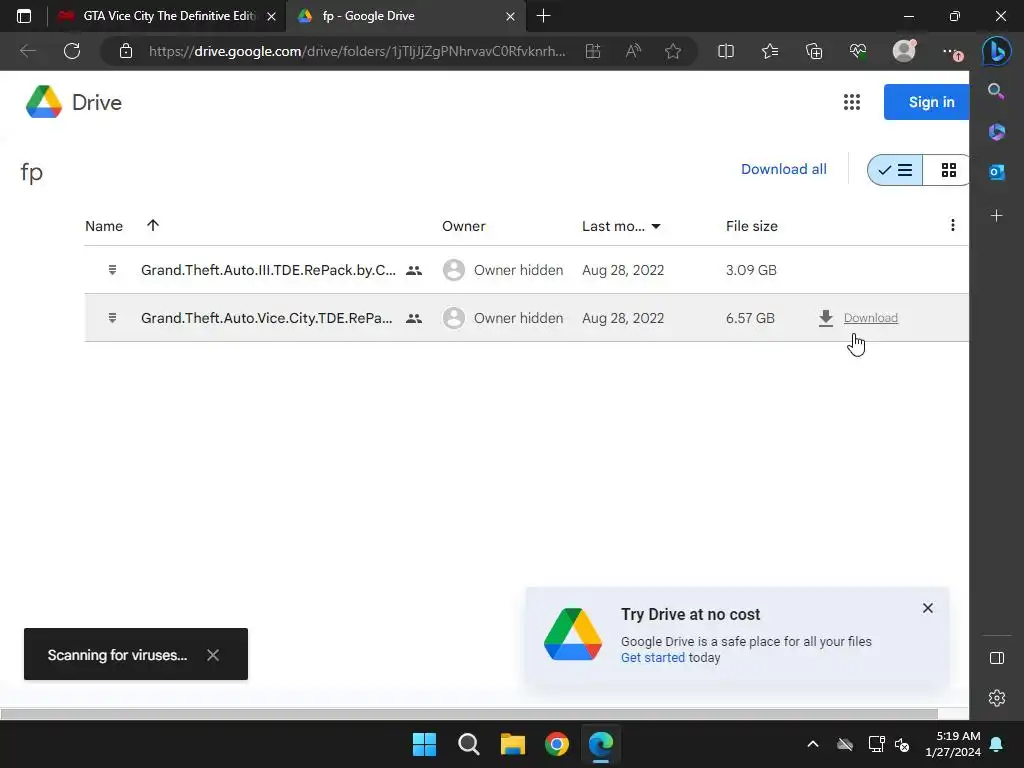The width and height of the screenshot is (1024, 768).
Task: Open sidebar settings gear
Action: [997, 698]
